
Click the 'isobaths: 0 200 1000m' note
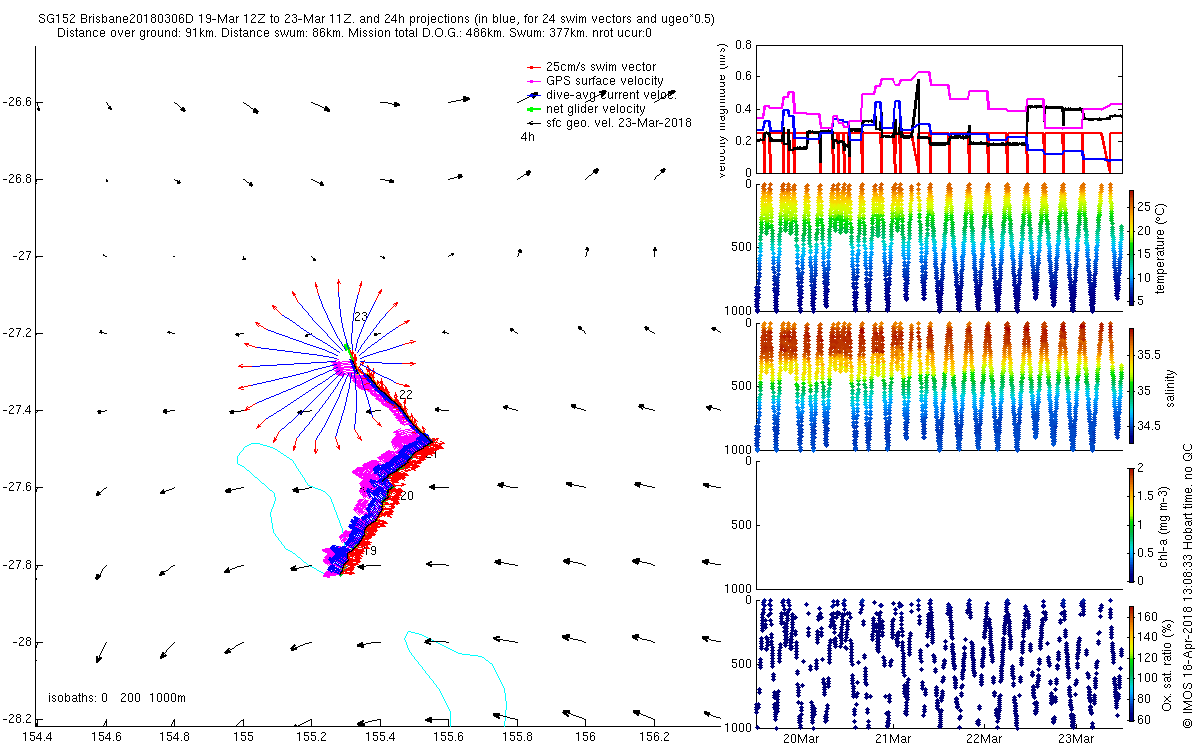pos(117,698)
